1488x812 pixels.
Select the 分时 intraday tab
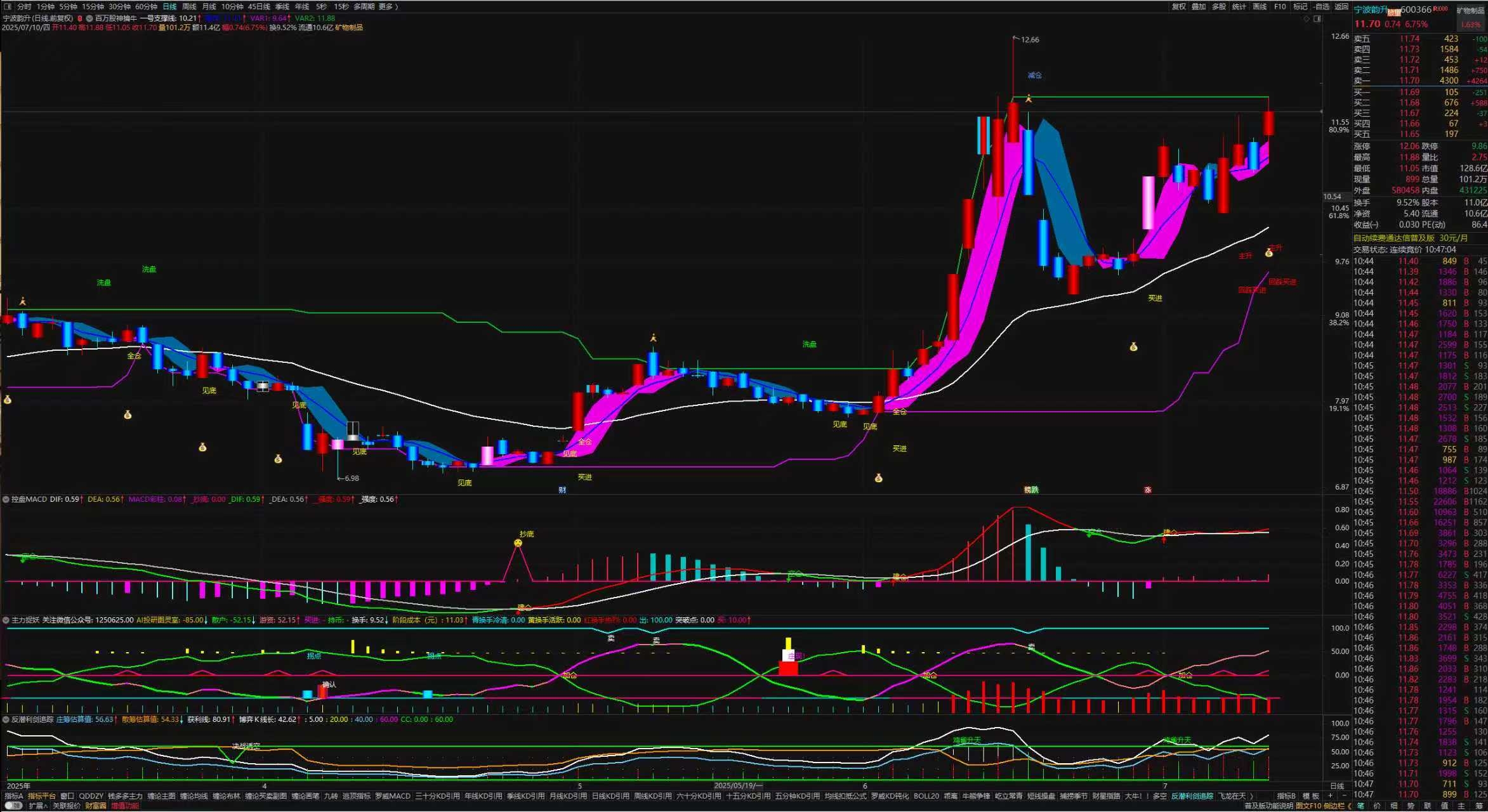point(24,6)
